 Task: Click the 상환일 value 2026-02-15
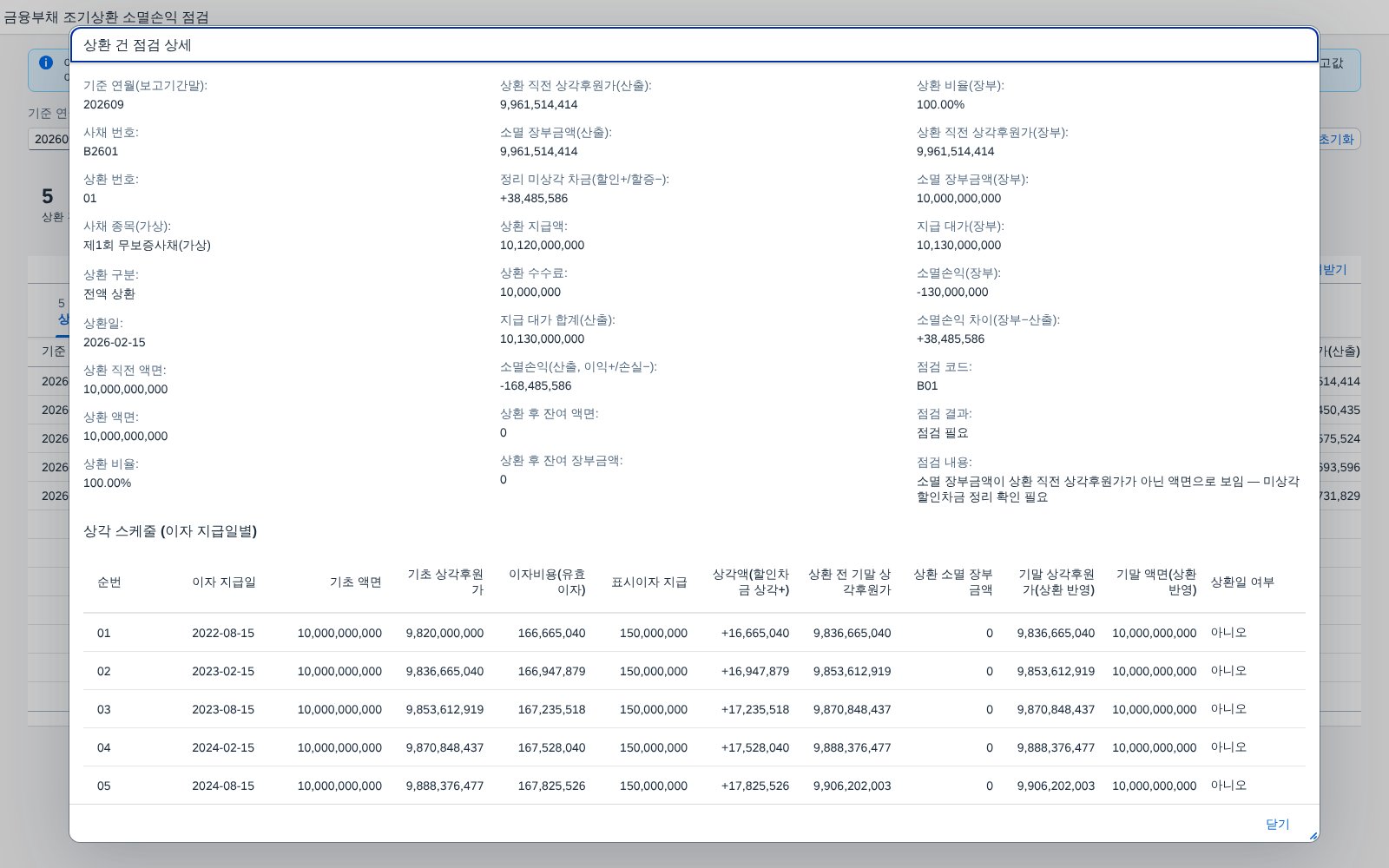[115, 342]
